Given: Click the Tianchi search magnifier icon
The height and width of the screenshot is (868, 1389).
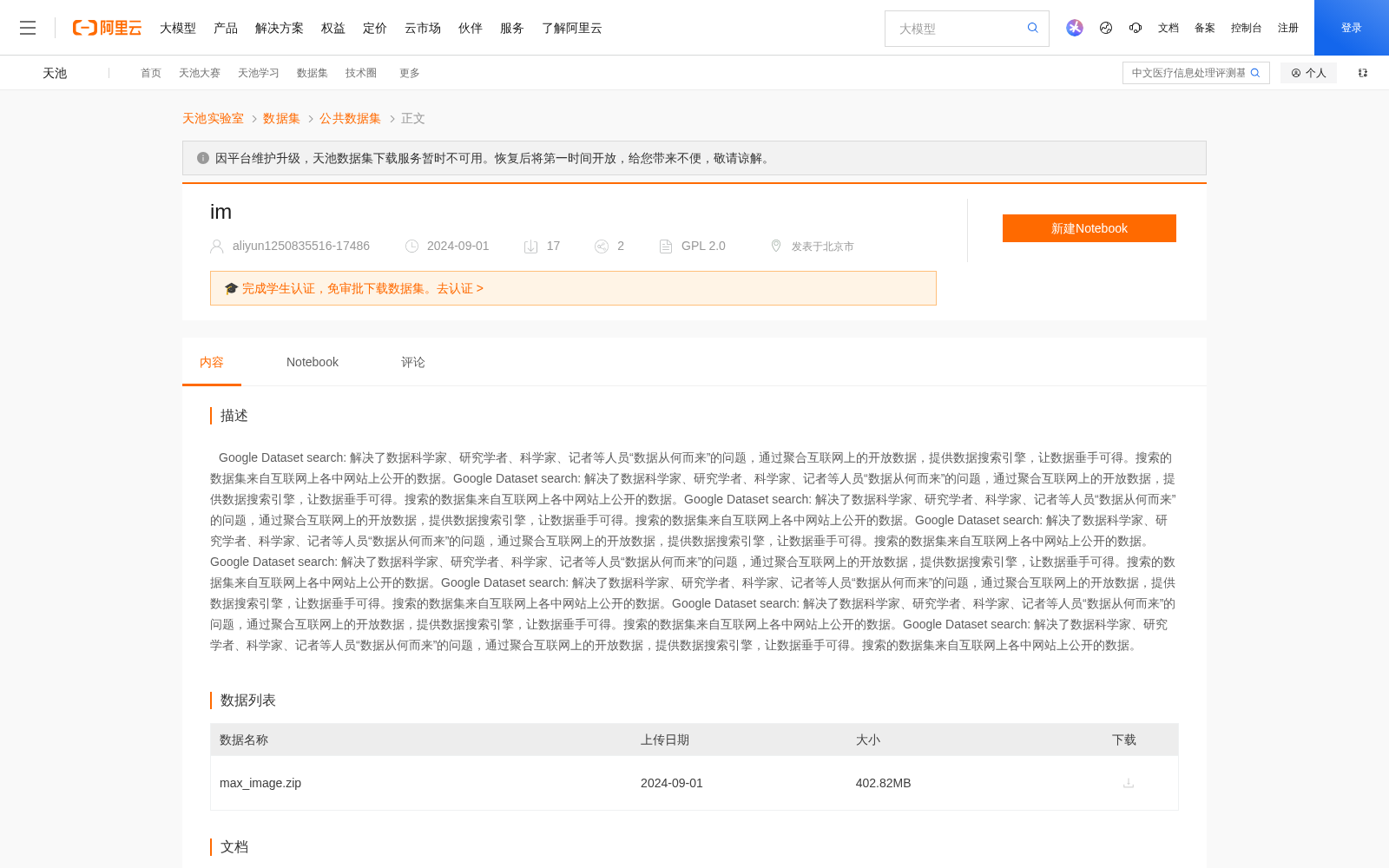Looking at the screenshot, I should pos(1255,73).
